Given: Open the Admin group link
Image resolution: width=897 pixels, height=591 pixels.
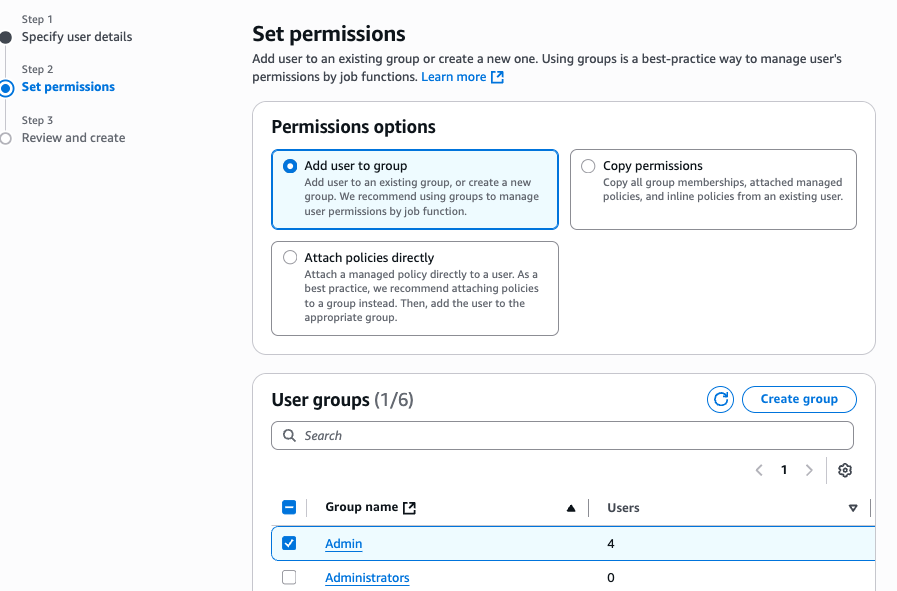Looking at the screenshot, I should pos(343,543).
